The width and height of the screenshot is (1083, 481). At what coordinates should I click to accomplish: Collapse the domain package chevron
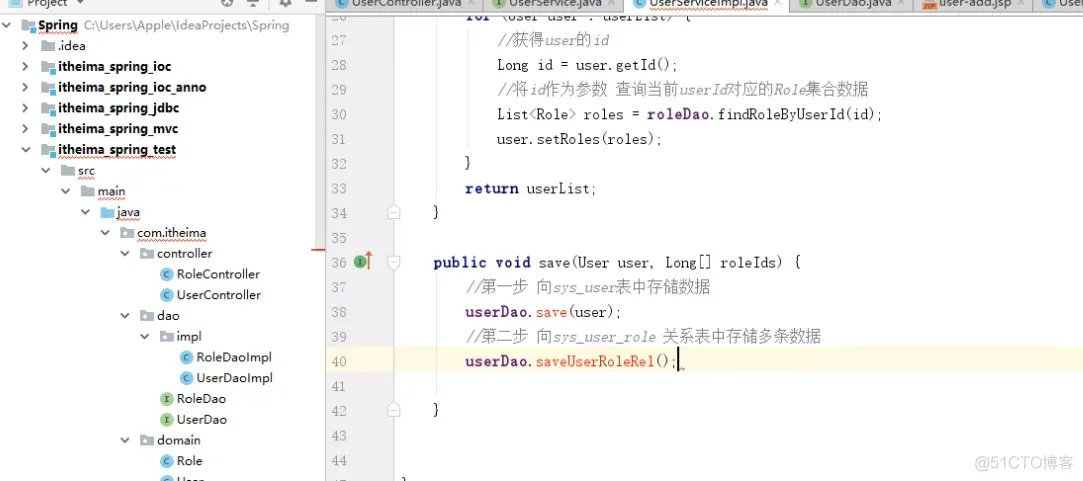[x=125, y=440]
